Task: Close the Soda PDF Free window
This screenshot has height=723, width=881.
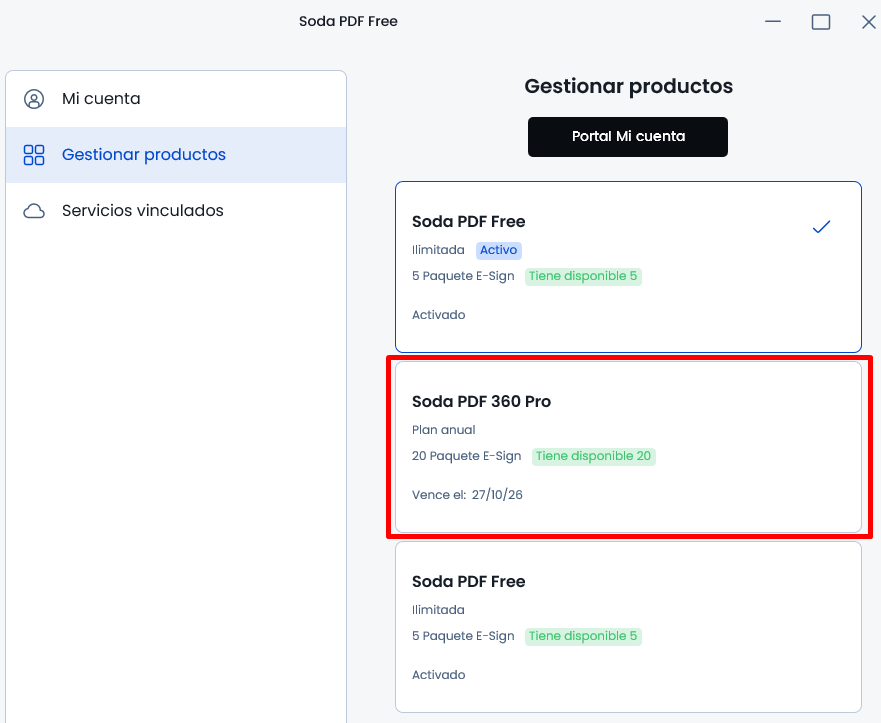Action: (869, 22)
